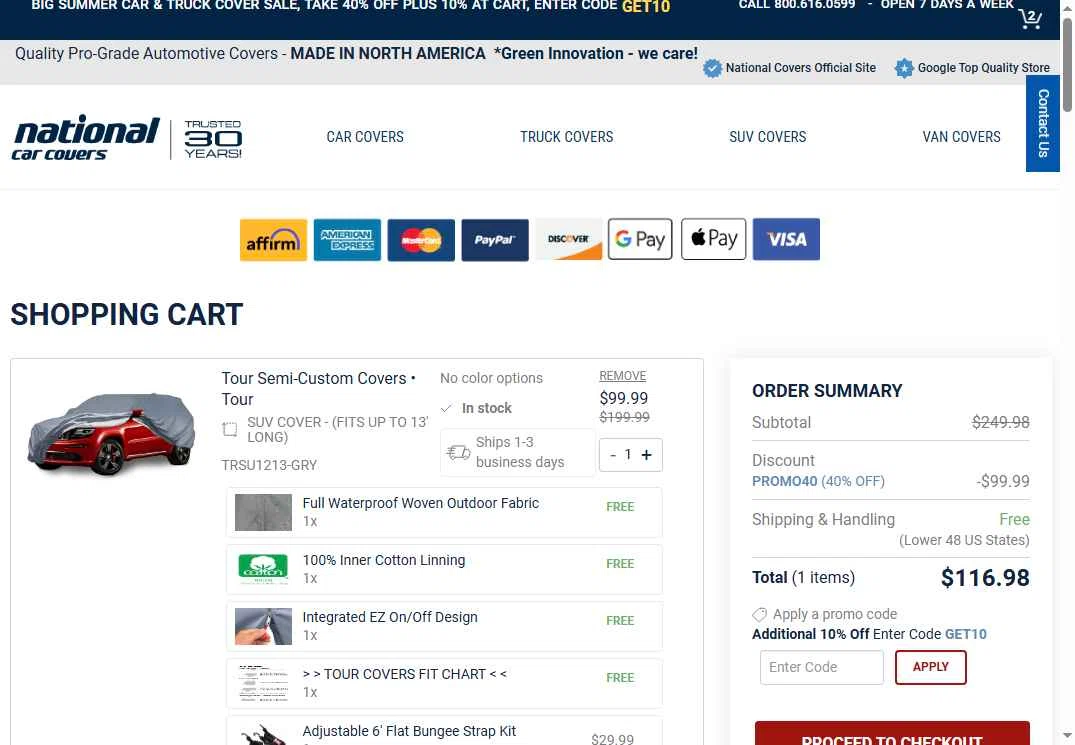Decrease quantity with the minus button
The image size is (1075, 745).
[x=613, y=455]
